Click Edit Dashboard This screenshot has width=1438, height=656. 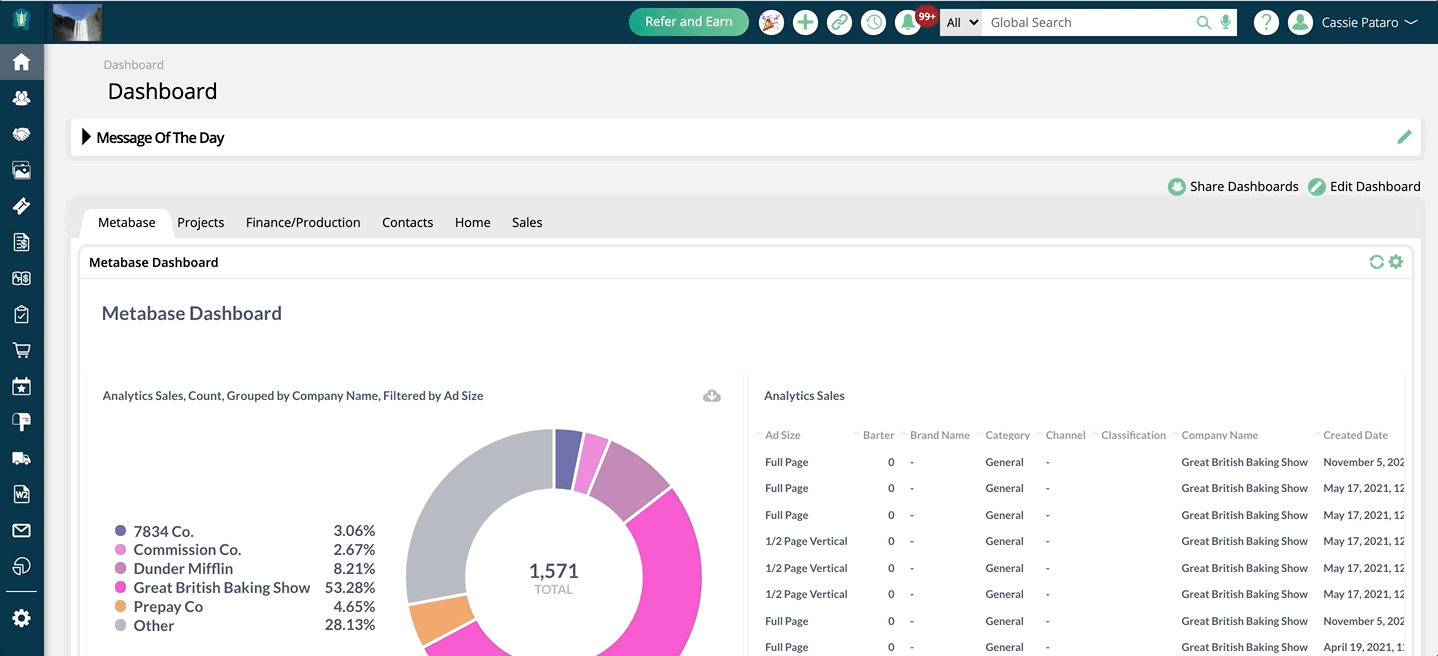[x=1364, y=186]
